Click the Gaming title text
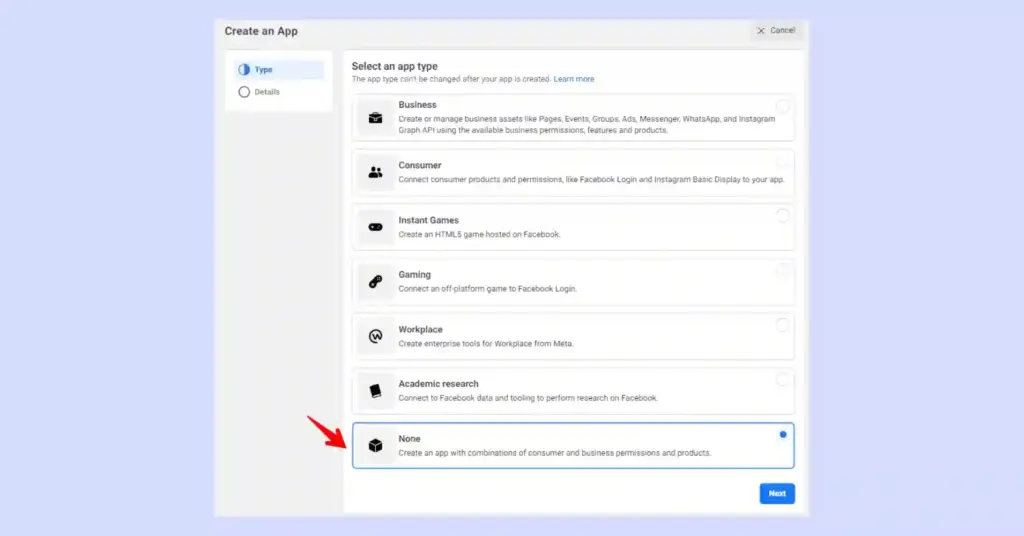This screenshot has width=1024, height=536. point(415,274)
